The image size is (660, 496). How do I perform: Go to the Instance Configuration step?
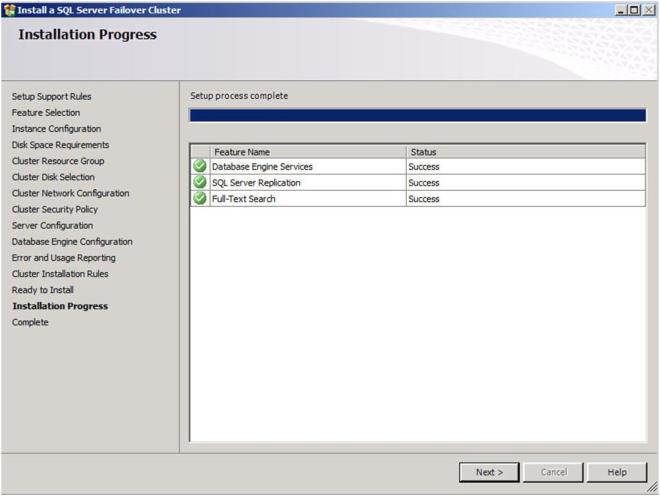(56, 129)
